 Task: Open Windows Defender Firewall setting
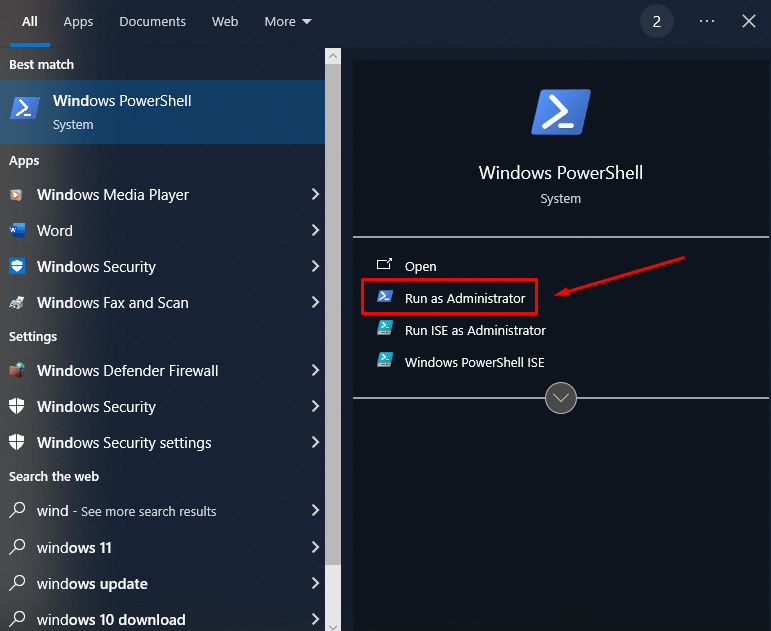coord(162,370)
